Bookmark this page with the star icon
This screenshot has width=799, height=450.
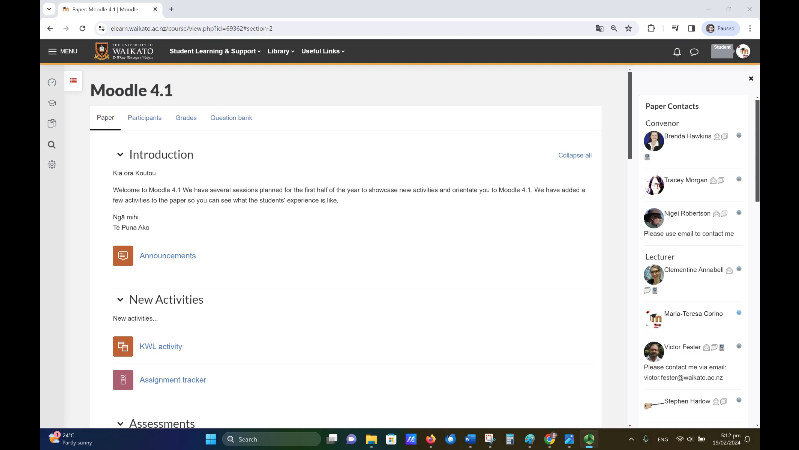point(629,29)
